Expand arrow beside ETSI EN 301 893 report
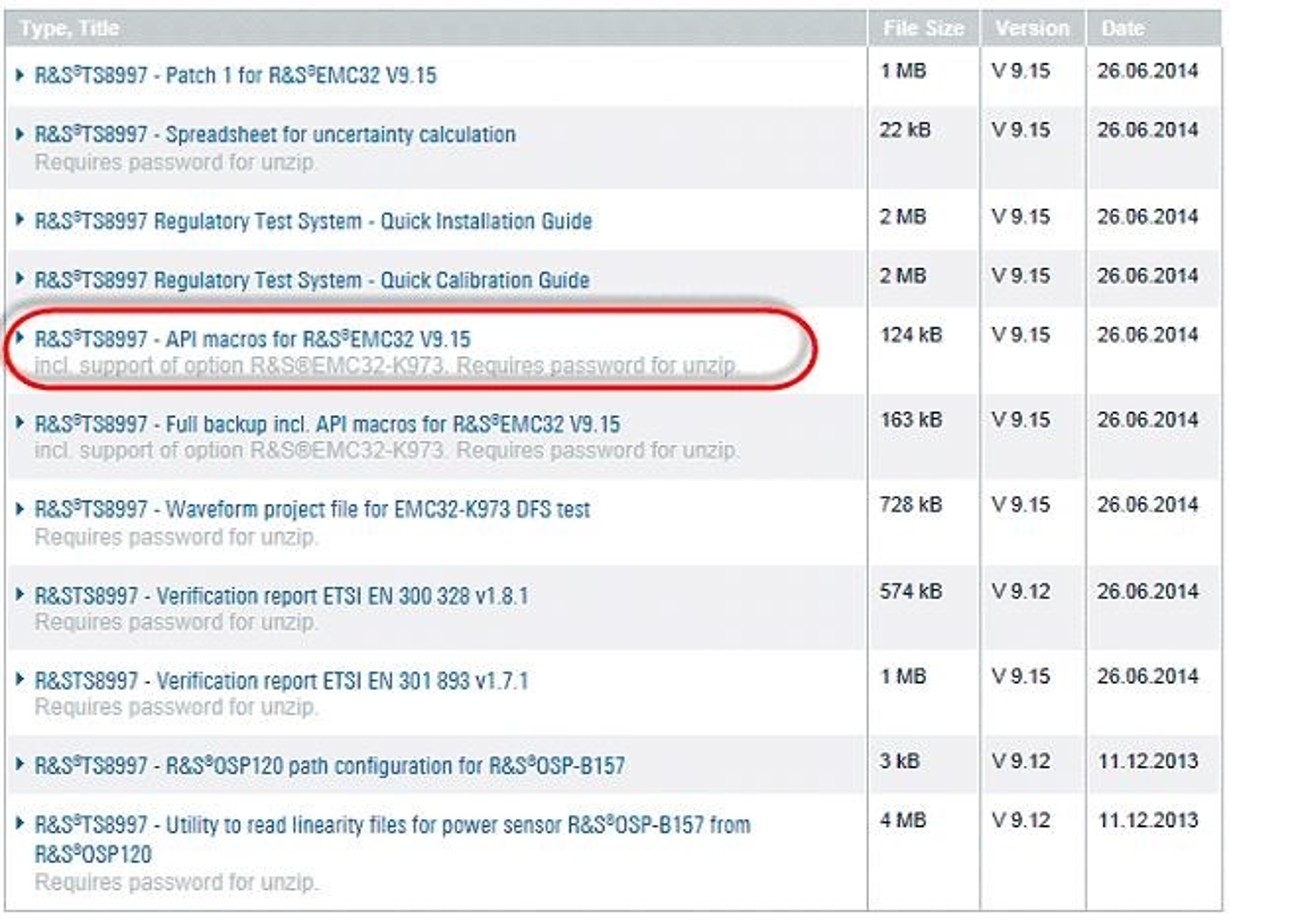This screenshot has height=920, width=1300. coord(20,681)
